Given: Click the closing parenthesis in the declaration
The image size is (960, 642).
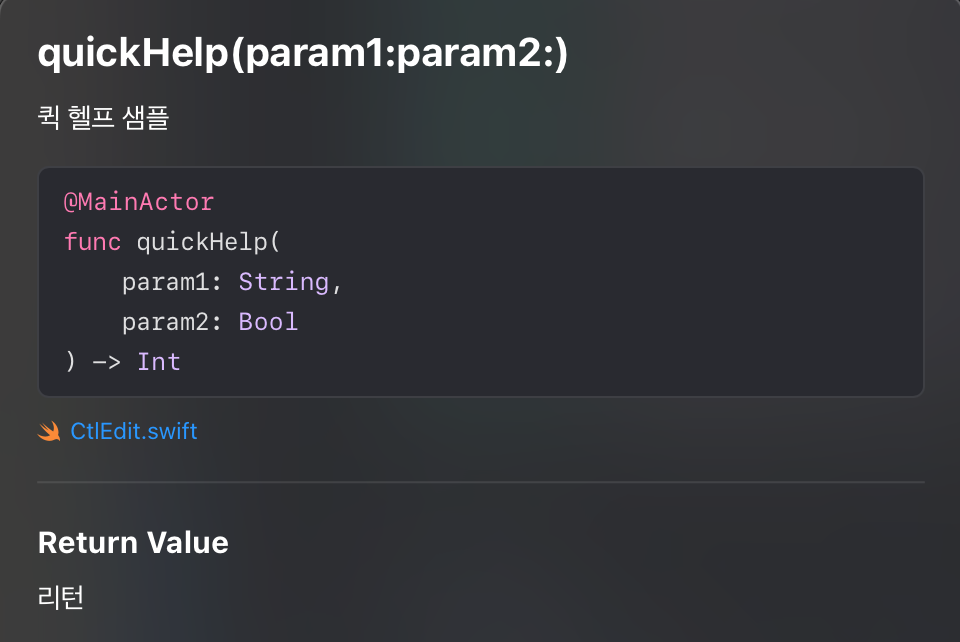Looking at the screenshot, I should click(x=70, y=362).
